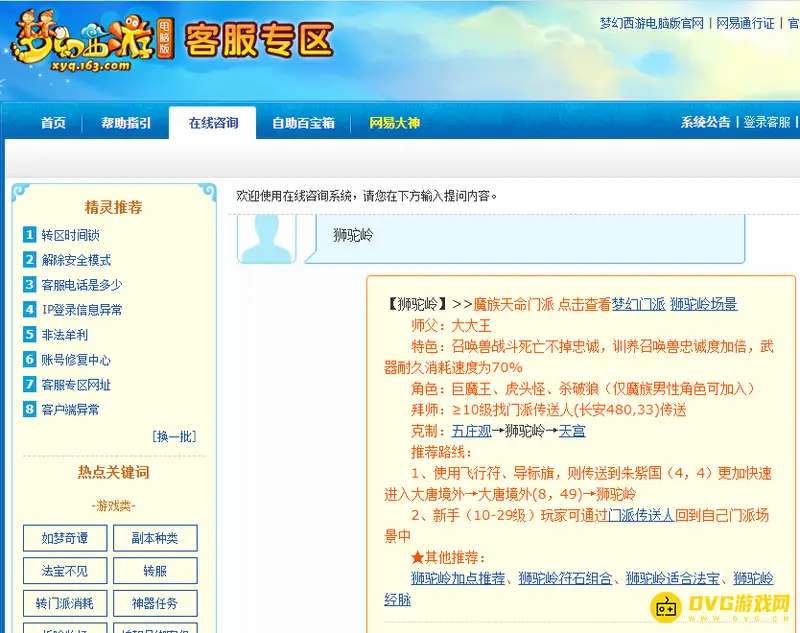The height and width of the screenshot is (633, 800).
Task: Open 网易通行证 link
Action: pos(745,23)
